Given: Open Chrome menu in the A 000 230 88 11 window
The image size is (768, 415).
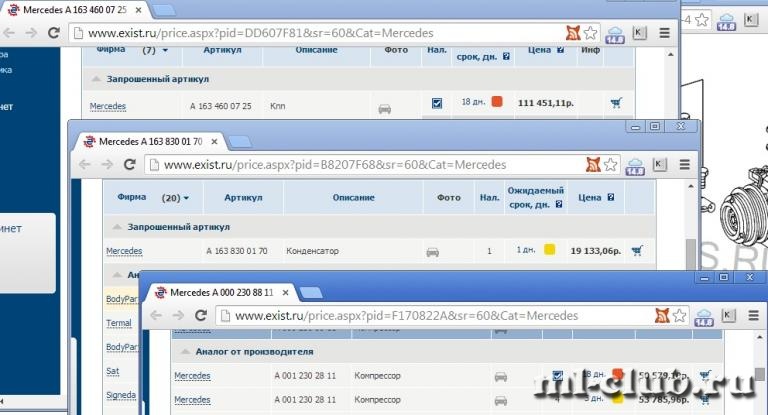Looking at the screenshot, I should point(753,316).
